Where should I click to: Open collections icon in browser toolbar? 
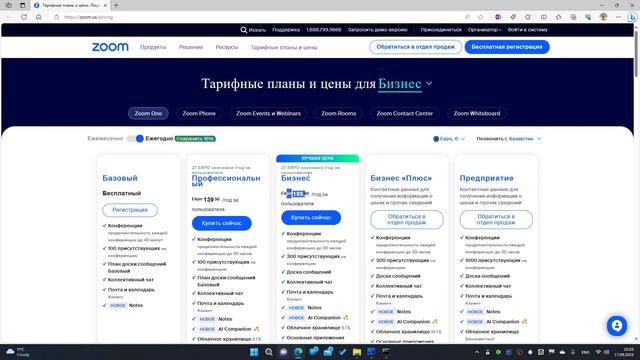click(x=573, y=17)
